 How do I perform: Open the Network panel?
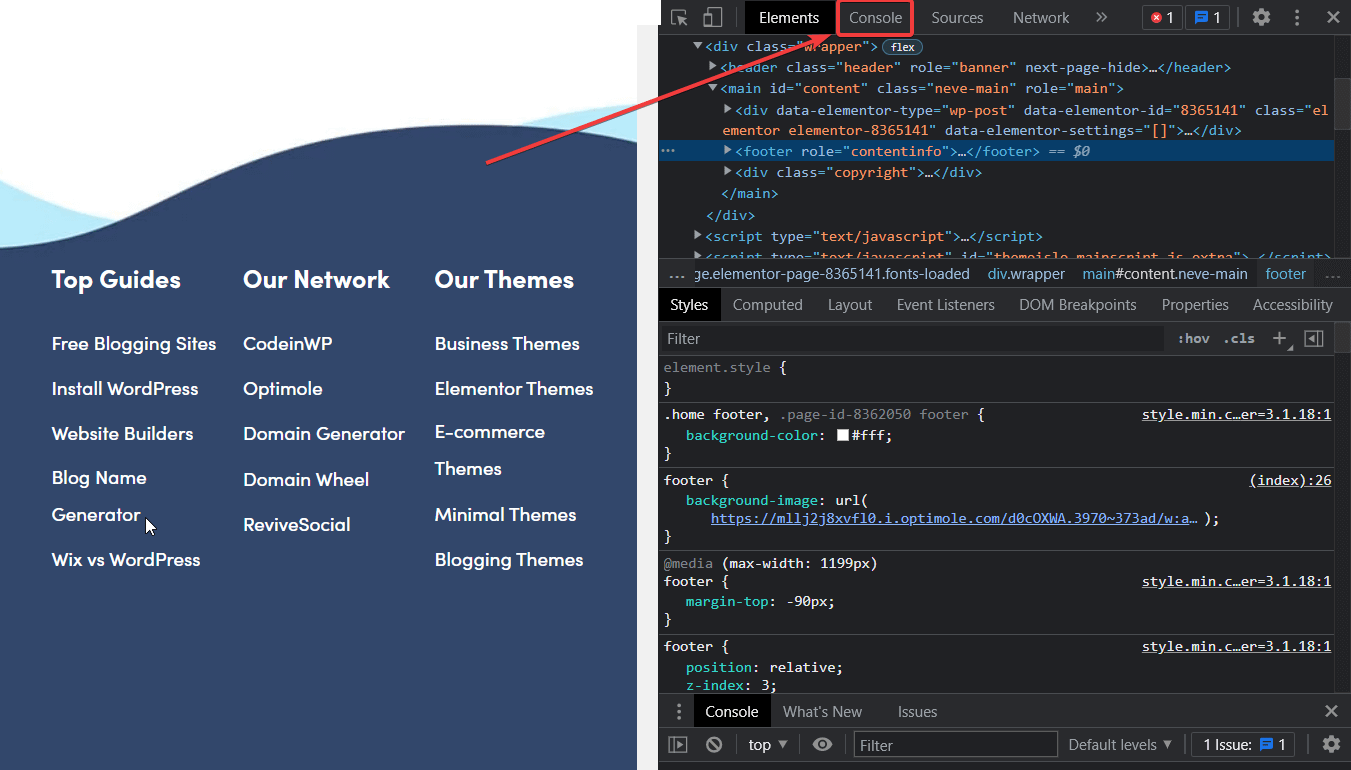1041,17
